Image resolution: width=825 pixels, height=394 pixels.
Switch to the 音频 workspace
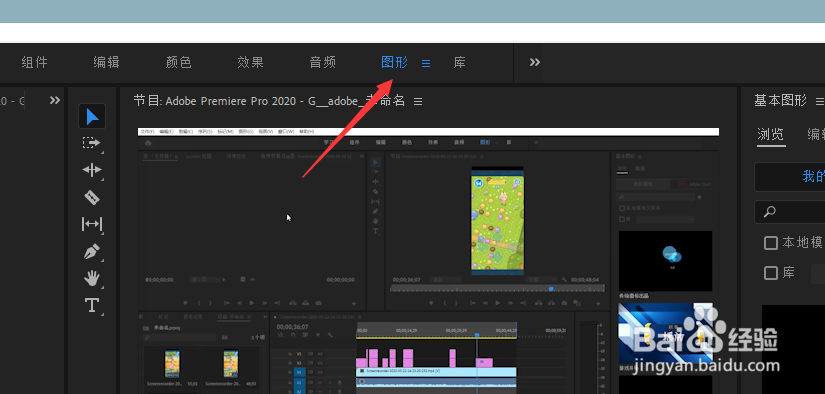323,63
